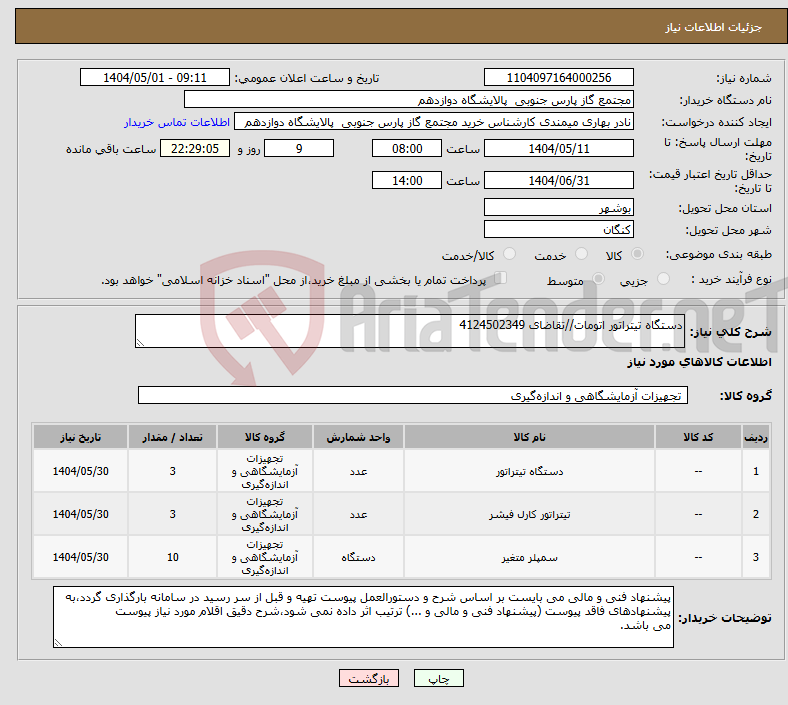788x705 pixels.
Task: Open اطلاعات تماس خریدار link
Action: (177, 122)
